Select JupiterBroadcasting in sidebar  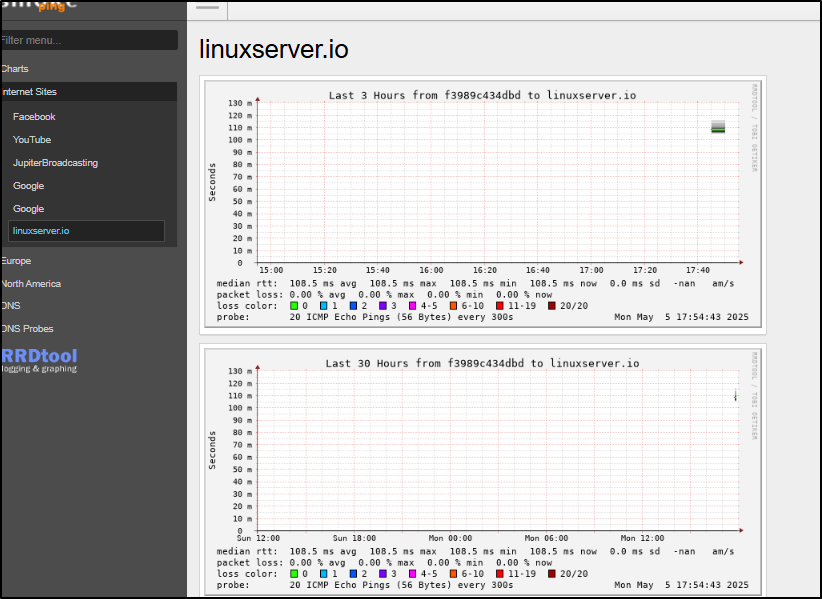[56, 163]
